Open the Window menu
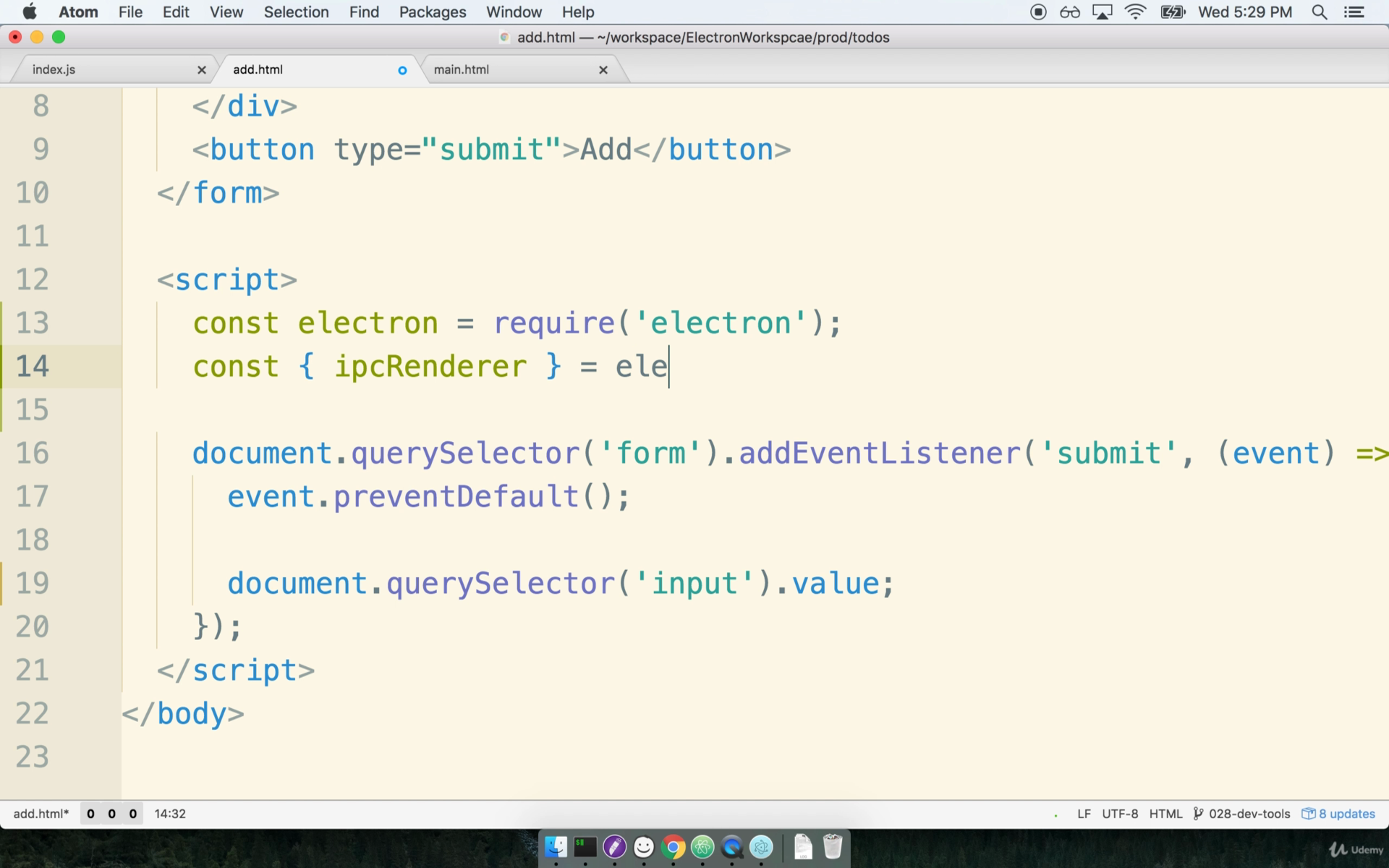The image size is (1389, 868). point(514,12)
